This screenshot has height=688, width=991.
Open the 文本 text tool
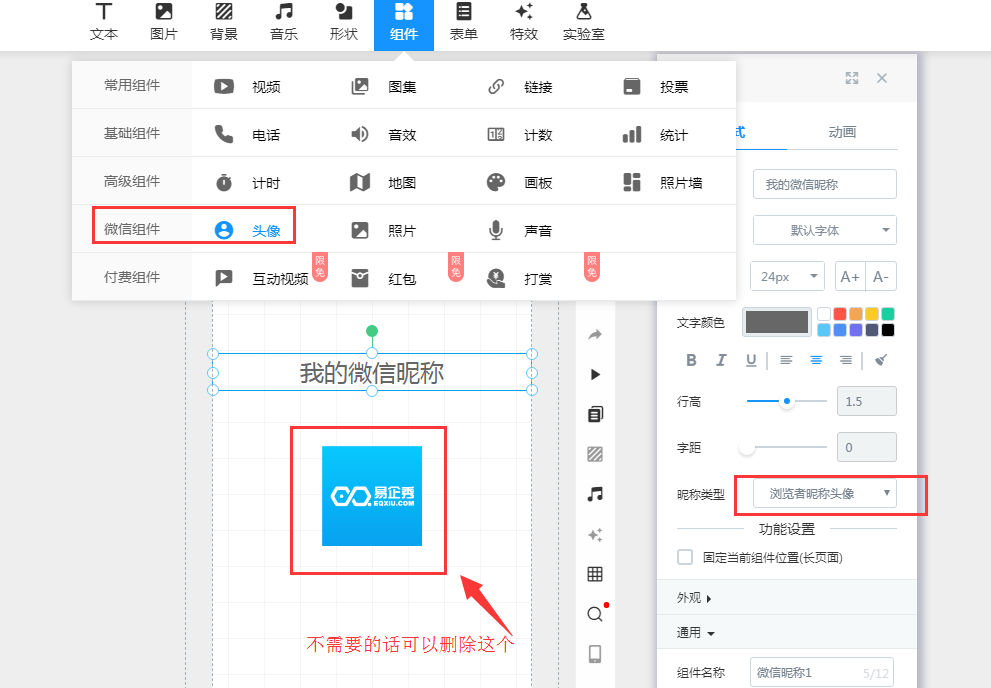click(x=104, y=22)
